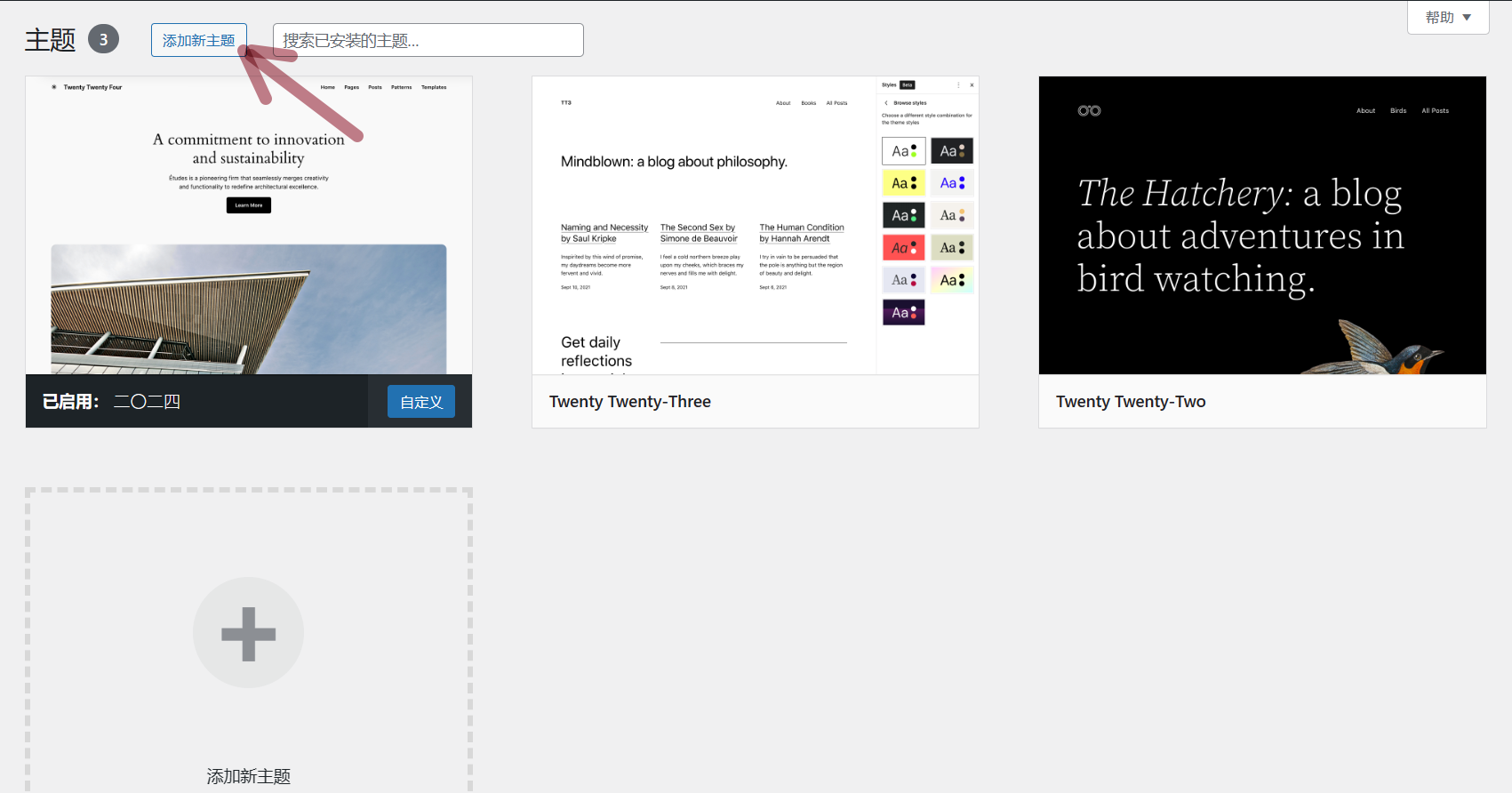
Task: Select the yellow Aa style swatch
Action: pyautogui.click(x=903, y=183)
